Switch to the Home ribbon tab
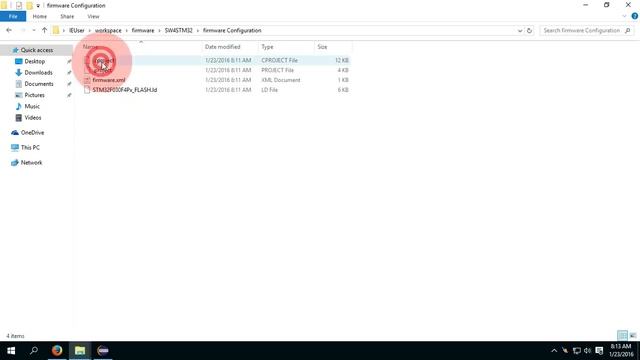The height and width of the screenshot is (360, 640). point(40,16)
